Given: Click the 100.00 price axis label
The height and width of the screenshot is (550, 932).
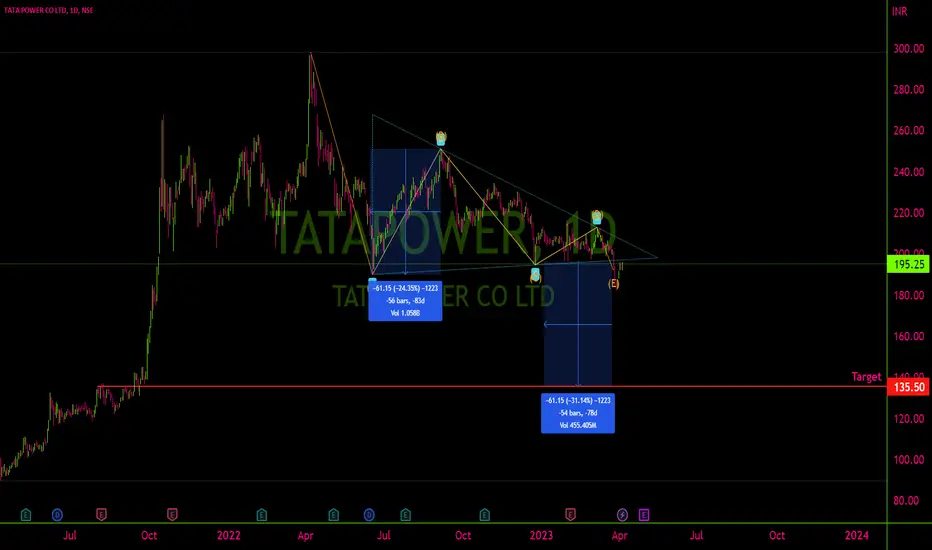Looking at the screenshot, I should [x=909, y=460].
